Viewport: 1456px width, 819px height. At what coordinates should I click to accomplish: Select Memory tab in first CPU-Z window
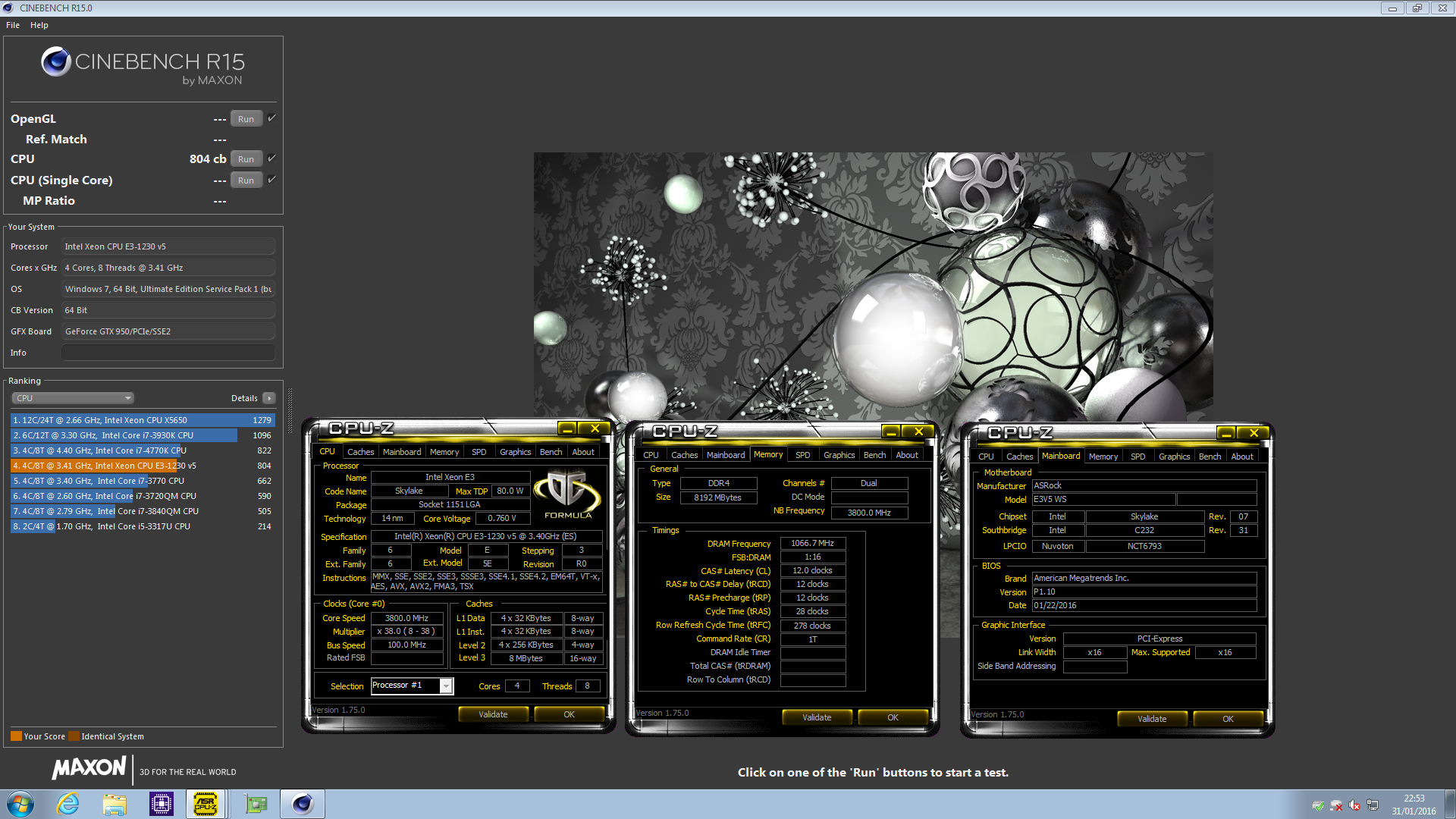(444, 452)
